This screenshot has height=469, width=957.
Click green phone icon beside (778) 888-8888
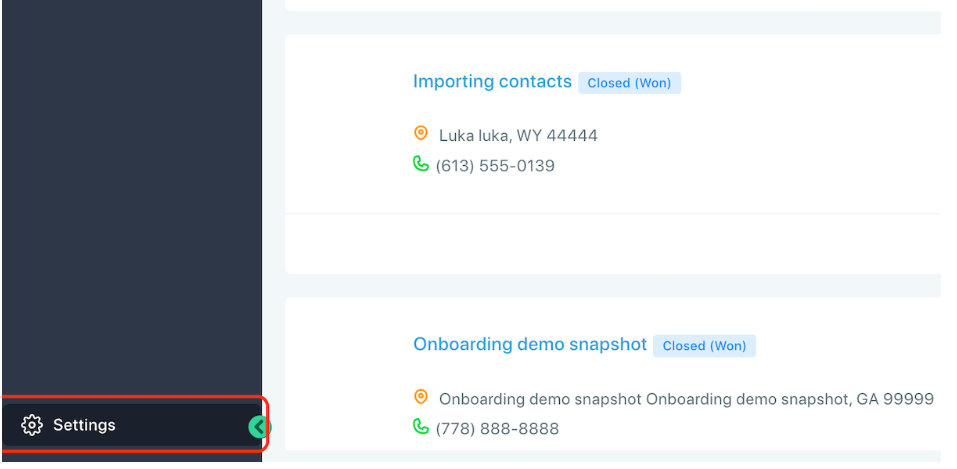coord(421,426)
